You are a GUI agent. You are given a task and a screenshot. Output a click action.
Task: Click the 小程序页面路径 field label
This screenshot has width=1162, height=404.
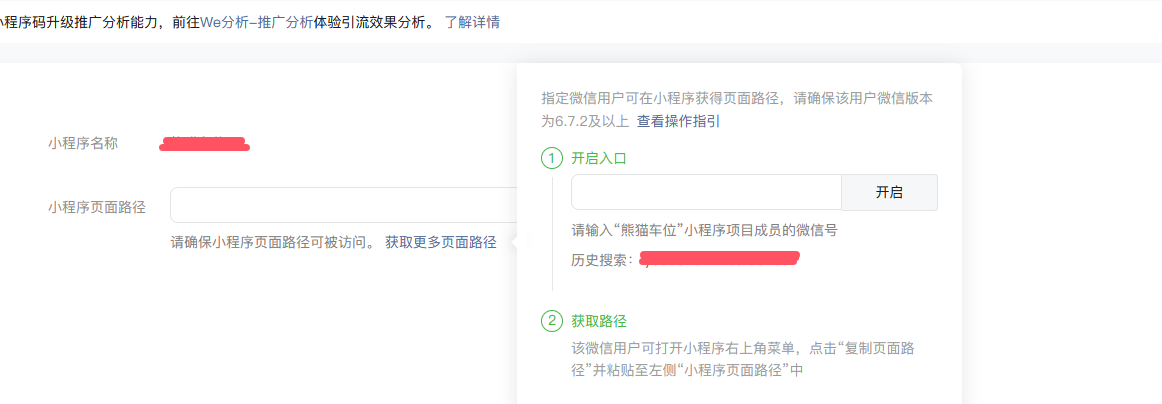96,207
